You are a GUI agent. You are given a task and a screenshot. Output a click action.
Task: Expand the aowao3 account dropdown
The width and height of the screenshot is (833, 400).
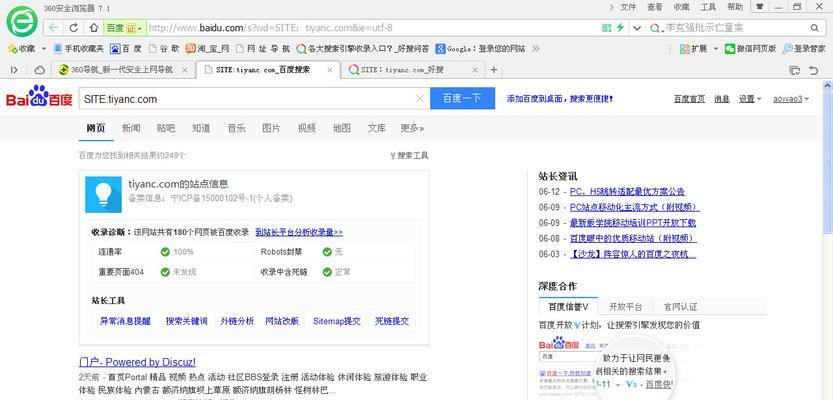(792, 99)
